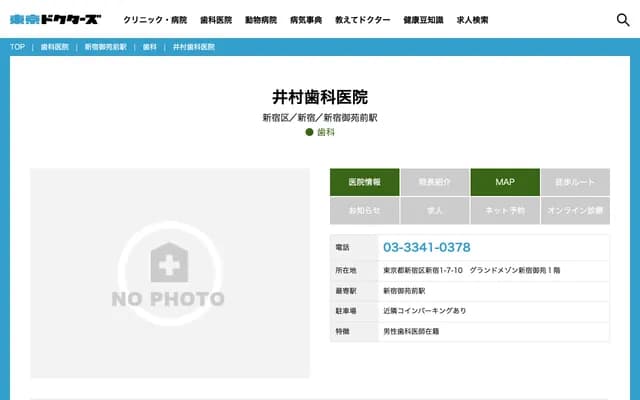Open the 歯科医院 item in the top menu
Viewport: 640px width, 400px height.
[216, 20]
